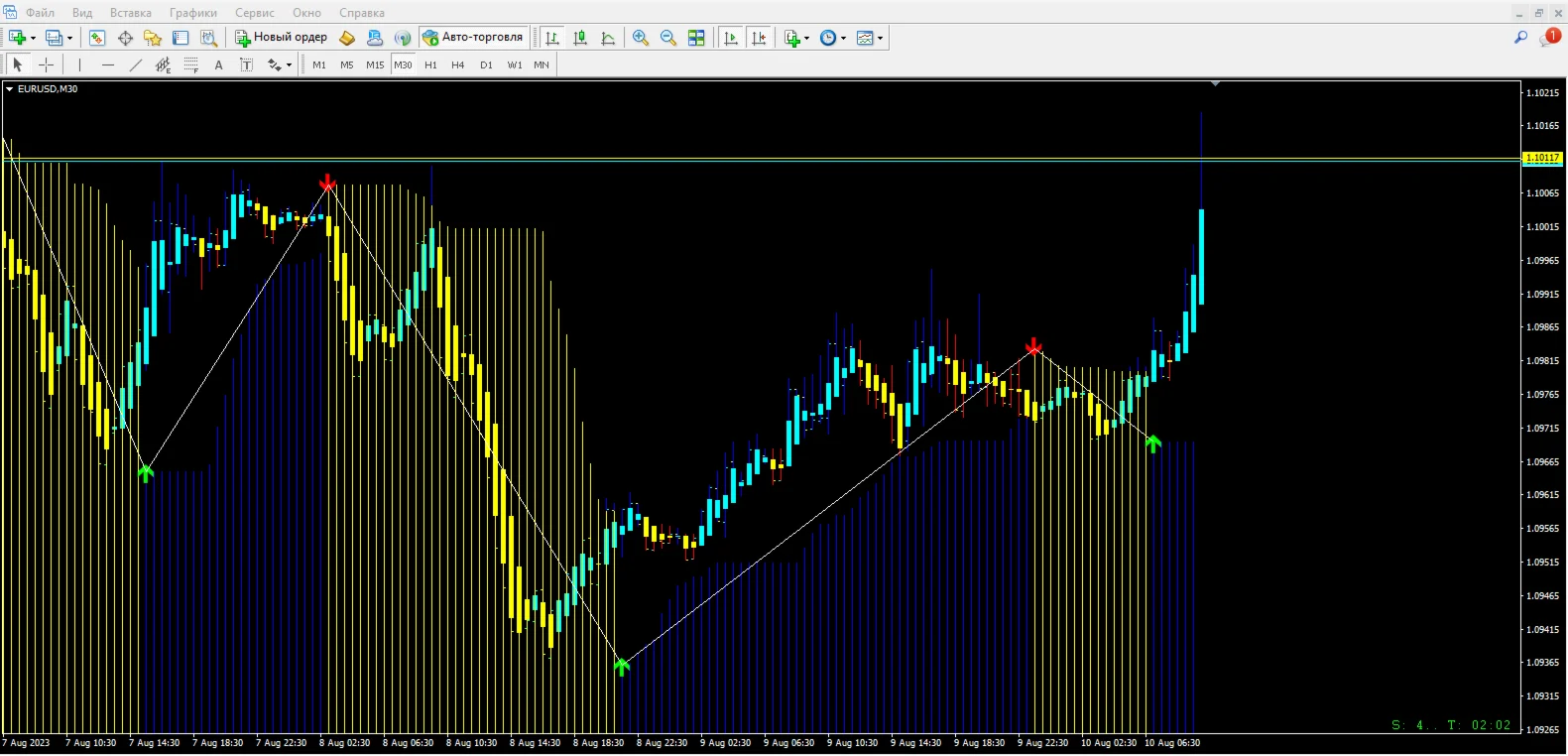The height and width of the screenshot is (756, 1568).
Task: Add indicator with the green plus icon
Action: coord(791,38)
